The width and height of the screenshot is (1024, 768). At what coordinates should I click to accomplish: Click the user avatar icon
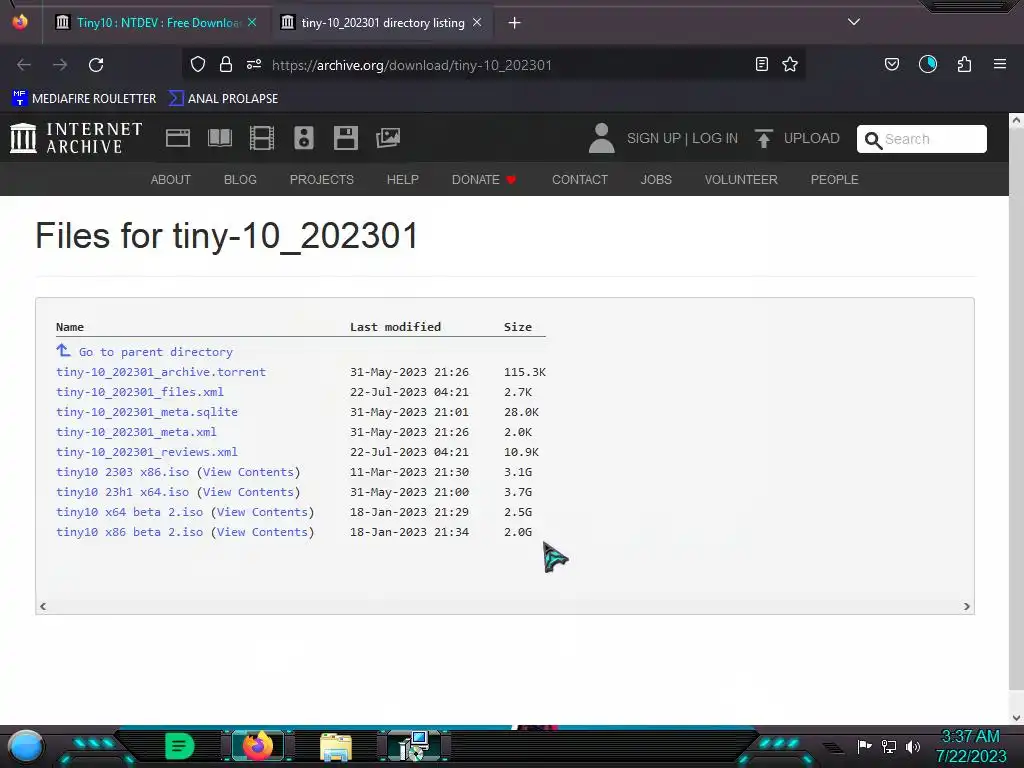(601, 138)
